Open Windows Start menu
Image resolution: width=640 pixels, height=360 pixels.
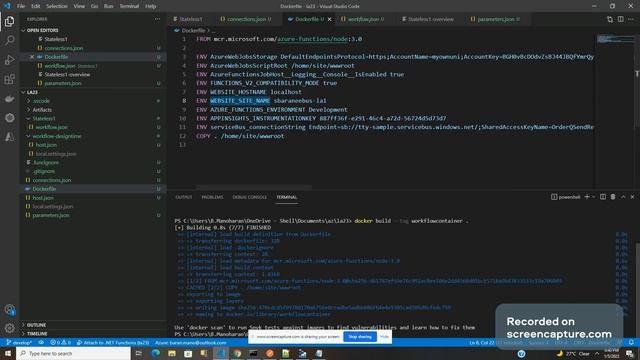(8, 353)
